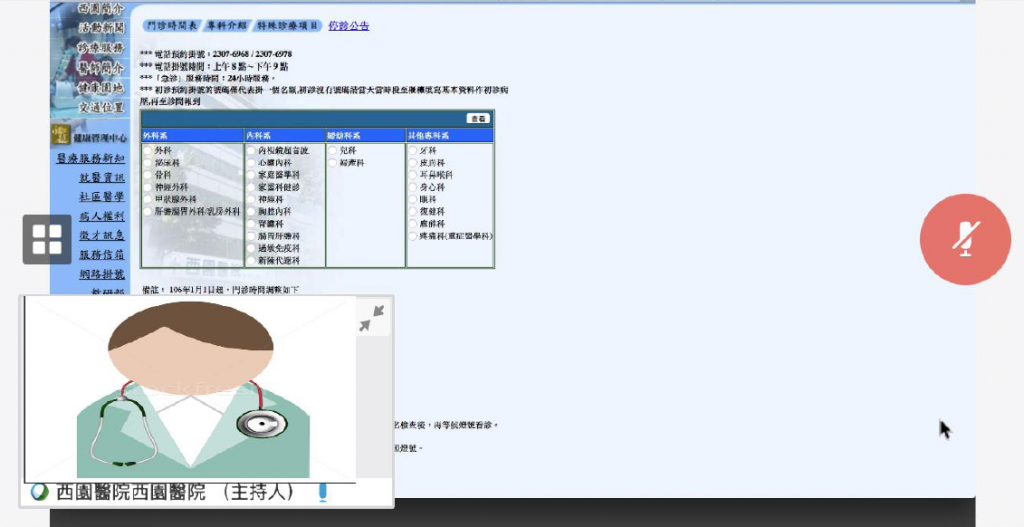
Task: Pick the 心臟內科 radio option
Action: coord(251,163)
